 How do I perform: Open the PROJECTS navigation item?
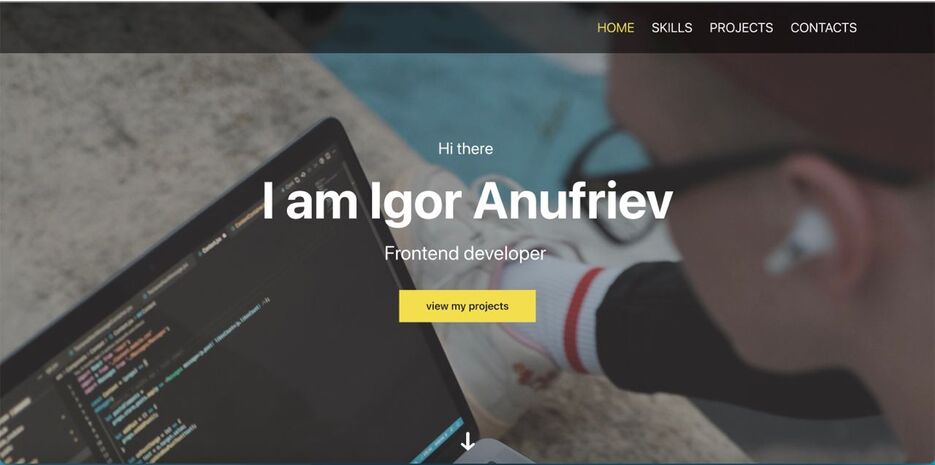click(x=741, y=27)
